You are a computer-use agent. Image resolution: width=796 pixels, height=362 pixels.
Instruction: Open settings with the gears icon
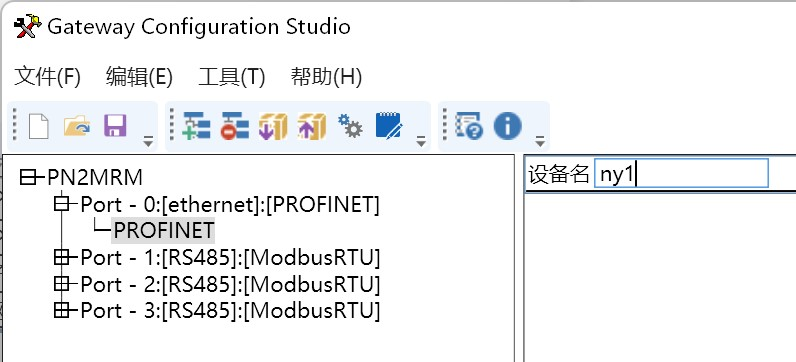tap(350, 126)
